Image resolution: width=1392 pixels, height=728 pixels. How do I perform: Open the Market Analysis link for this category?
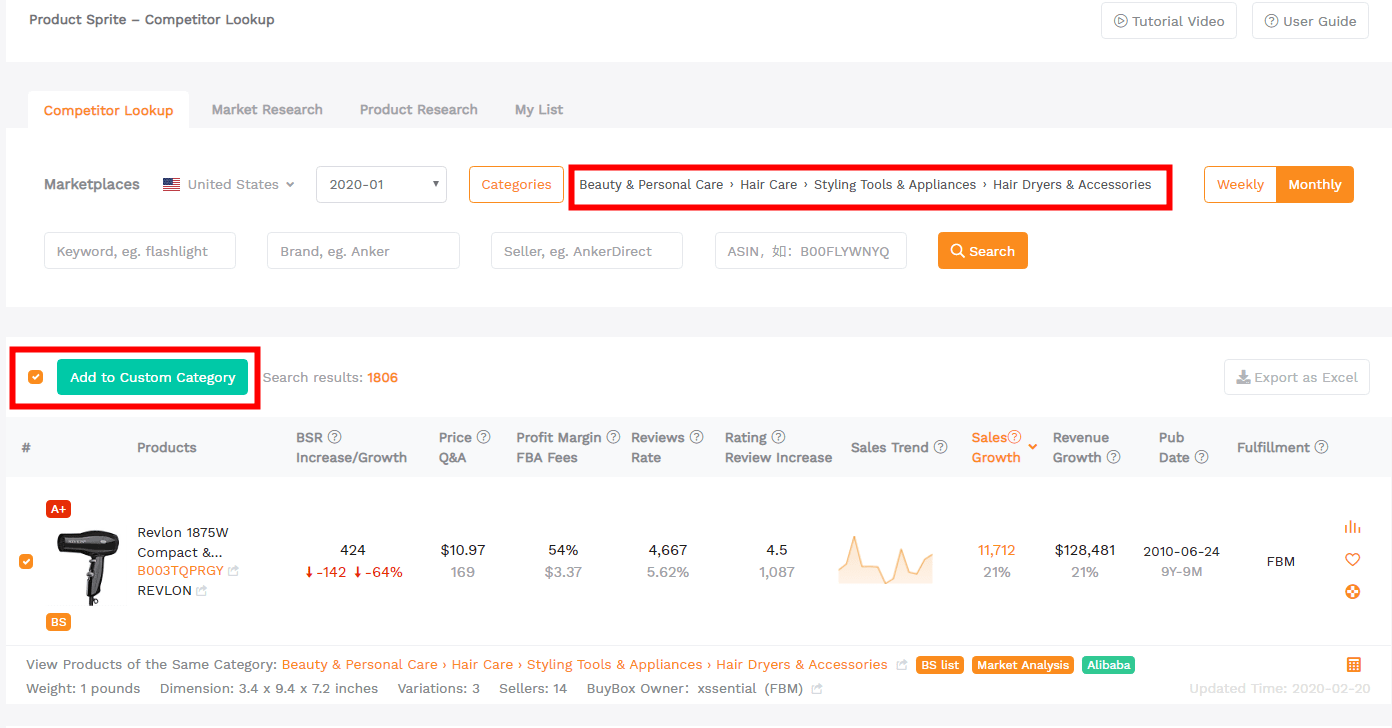1022,664
